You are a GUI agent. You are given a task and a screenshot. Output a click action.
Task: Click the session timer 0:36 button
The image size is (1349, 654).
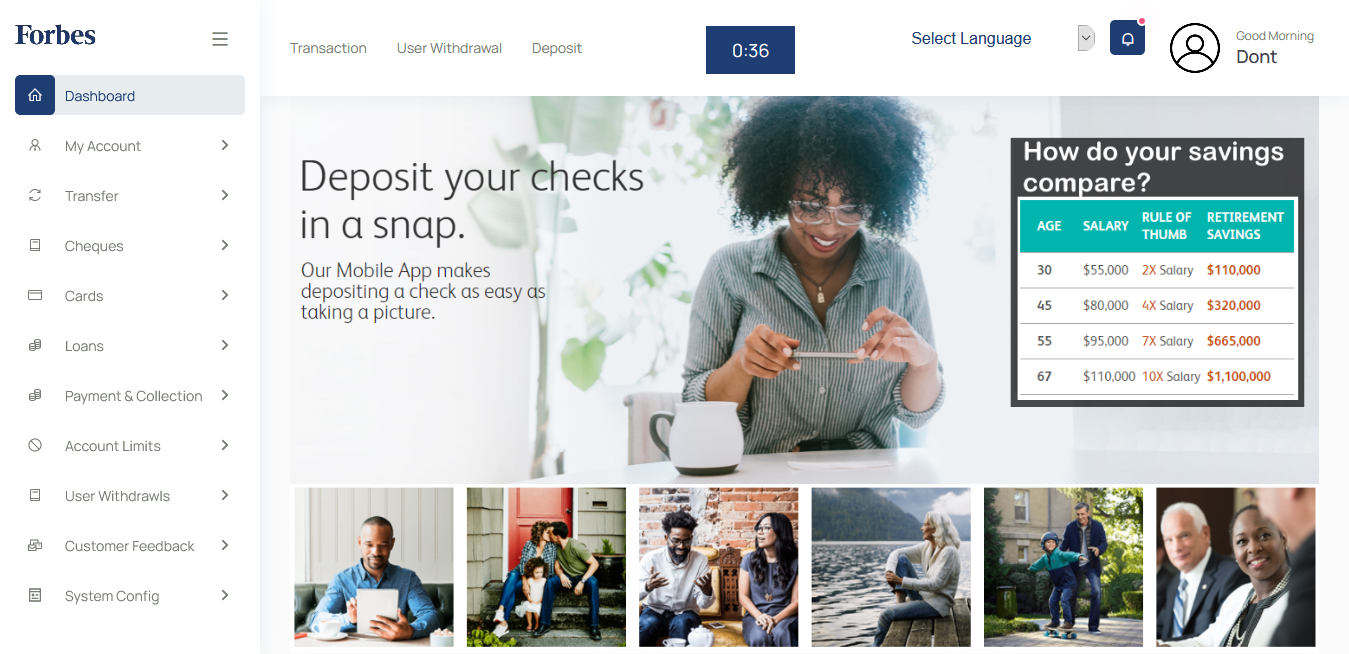750,50
